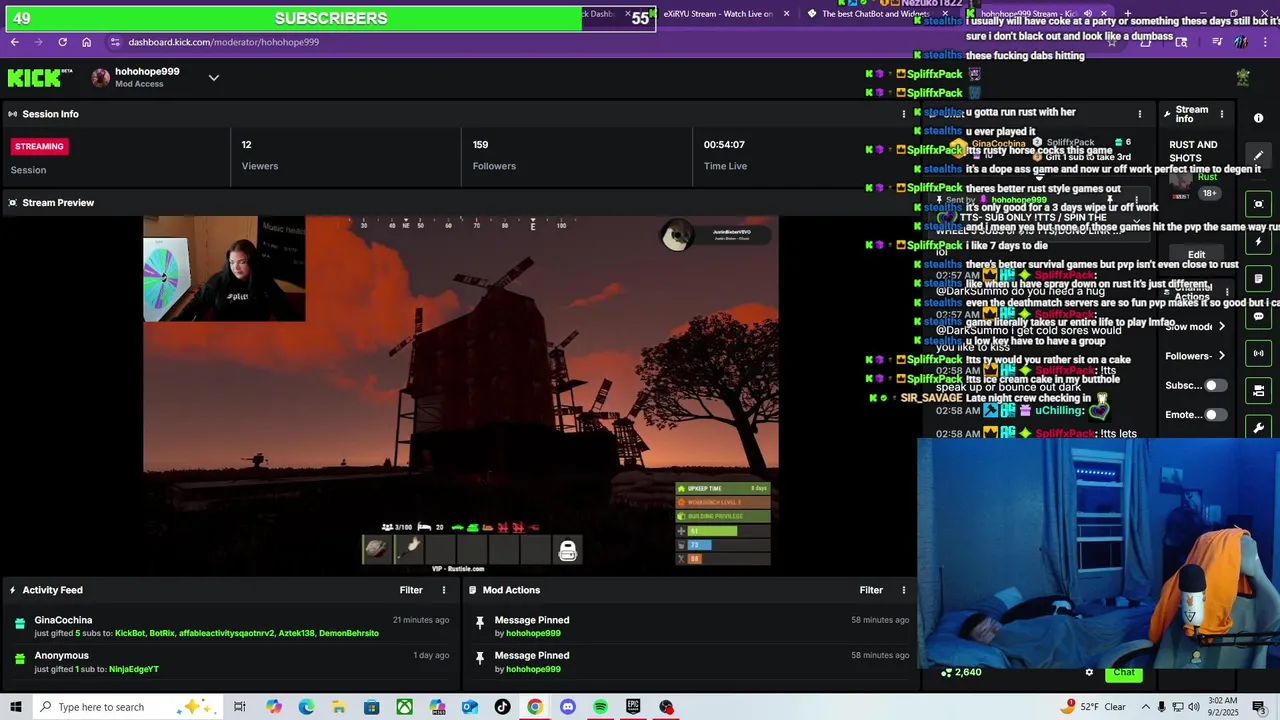Reload the page with the refresh icon
The image size is (1280, 720).
pyautogui.click(x=62, y=42)
